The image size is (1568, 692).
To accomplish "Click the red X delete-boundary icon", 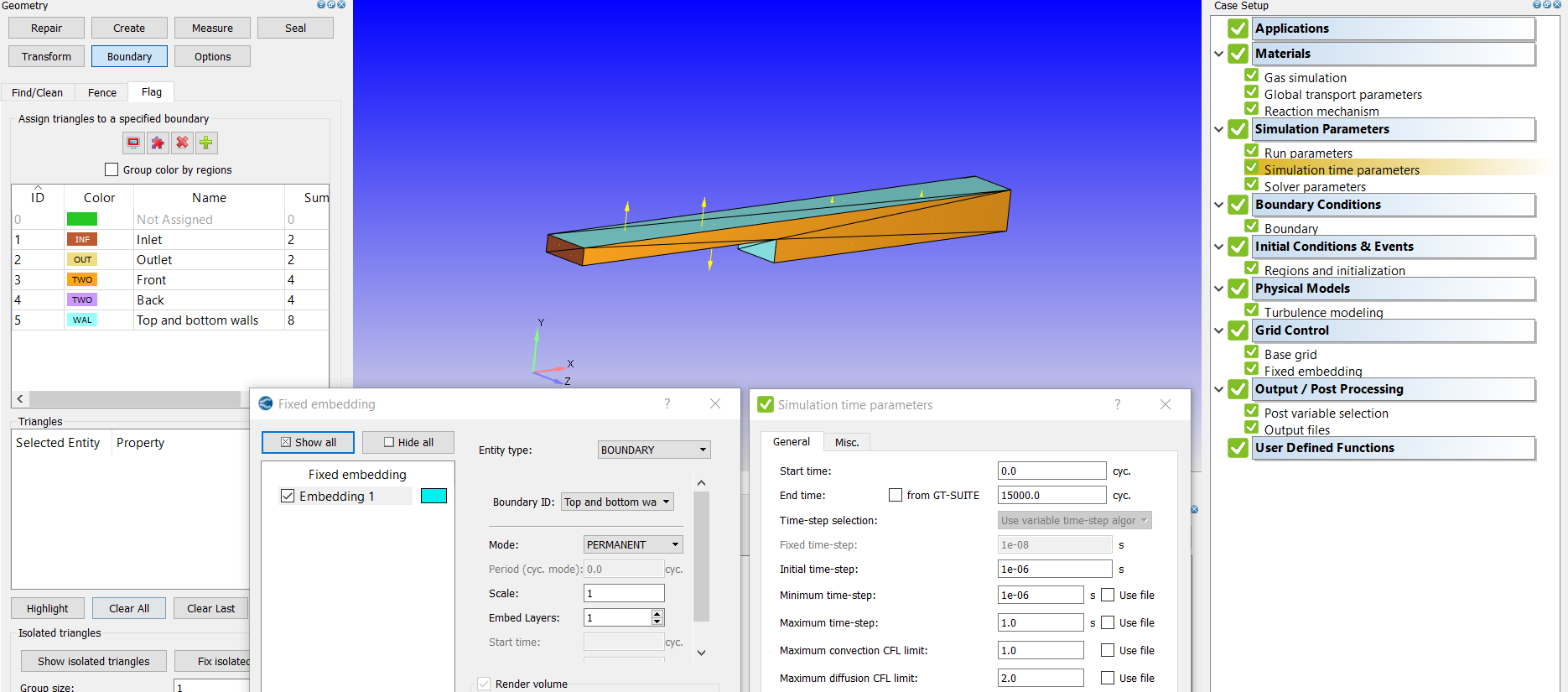I will (x=182, y=143).
